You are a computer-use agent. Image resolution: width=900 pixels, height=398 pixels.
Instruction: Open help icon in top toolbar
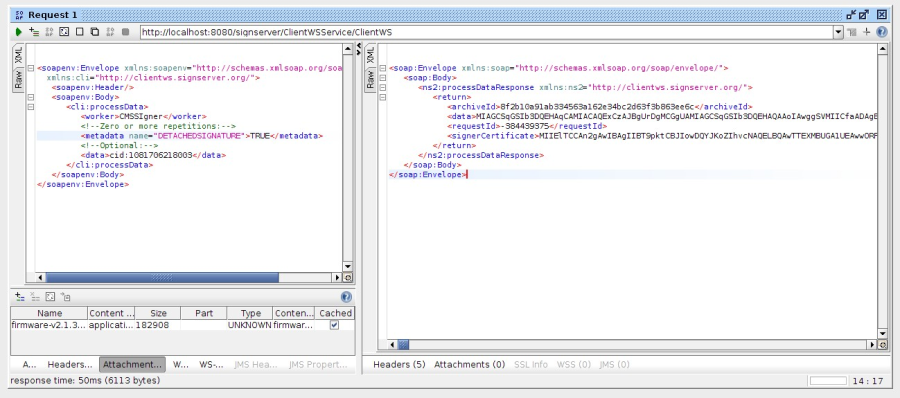(x=882, y=32)
